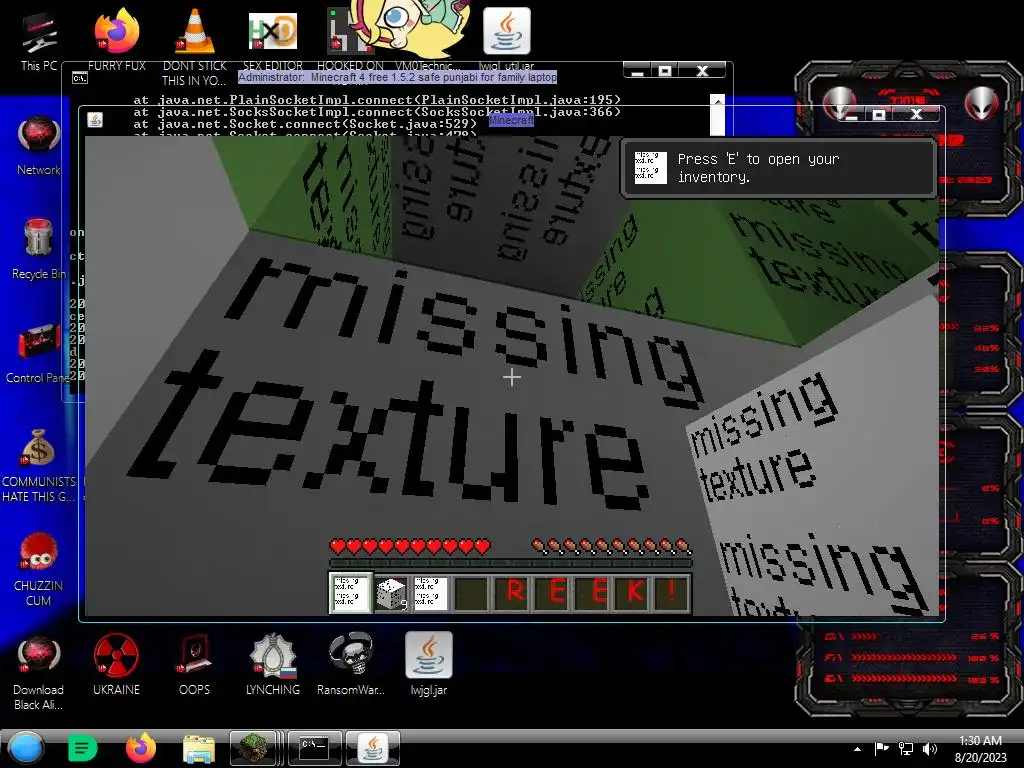Open File Explorer from the taskbar
The width and height of the screenshot is (1024, 768).
pyautogui.click(x=199, y=749)
